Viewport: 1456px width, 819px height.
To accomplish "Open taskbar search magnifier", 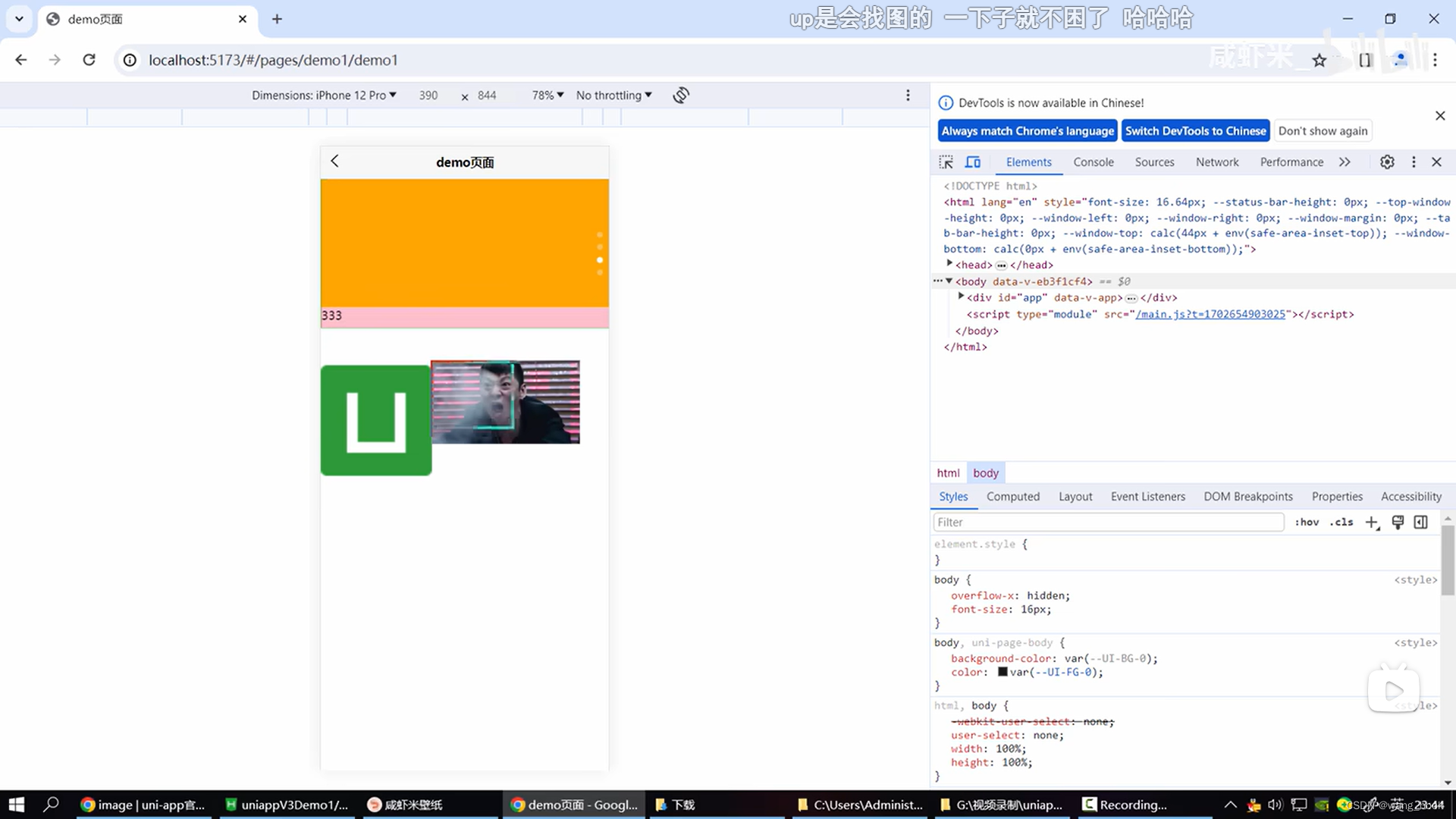I will coord(51,804).
